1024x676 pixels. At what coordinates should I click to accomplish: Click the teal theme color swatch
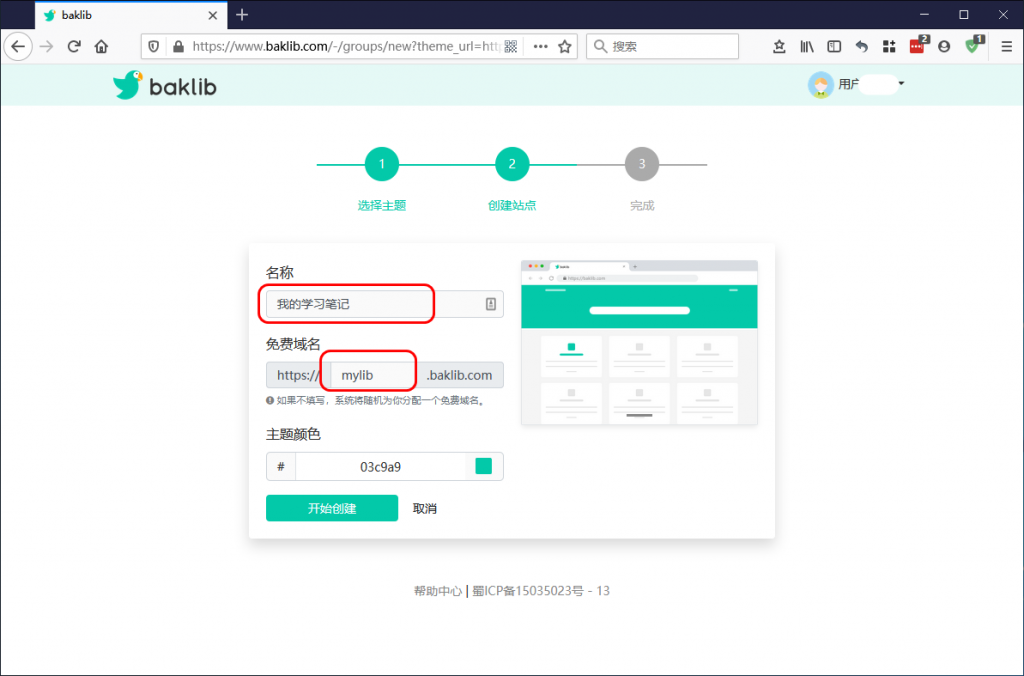click(x=484, y=466)
